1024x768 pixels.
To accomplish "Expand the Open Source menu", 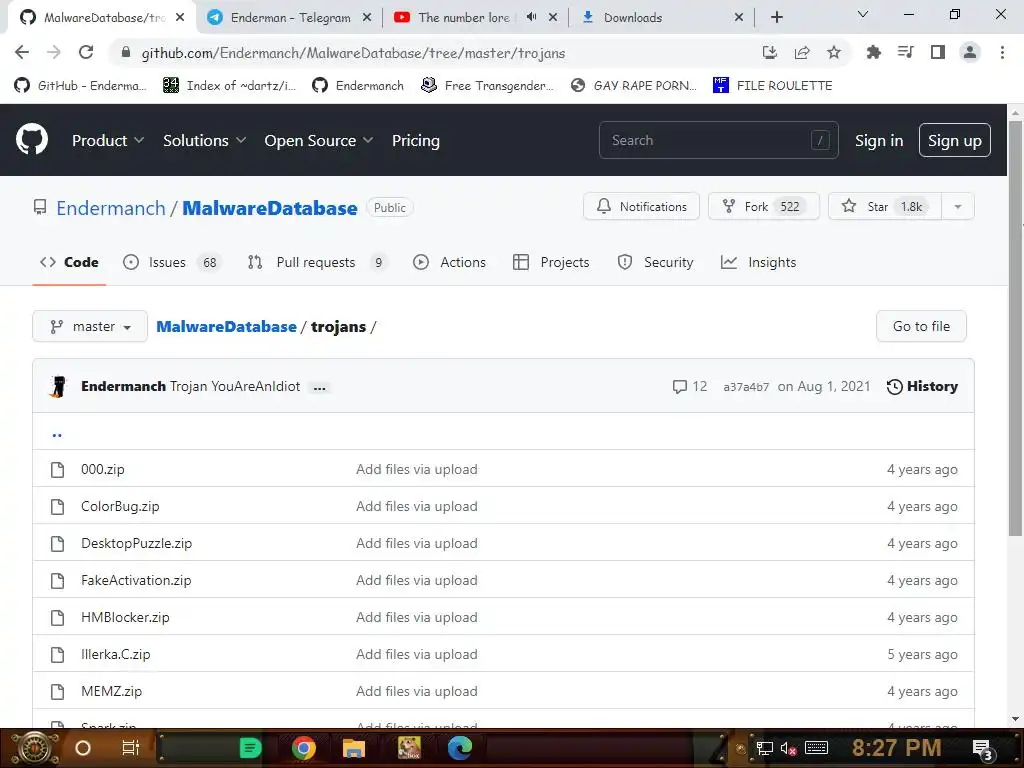I will coord(319,140).
